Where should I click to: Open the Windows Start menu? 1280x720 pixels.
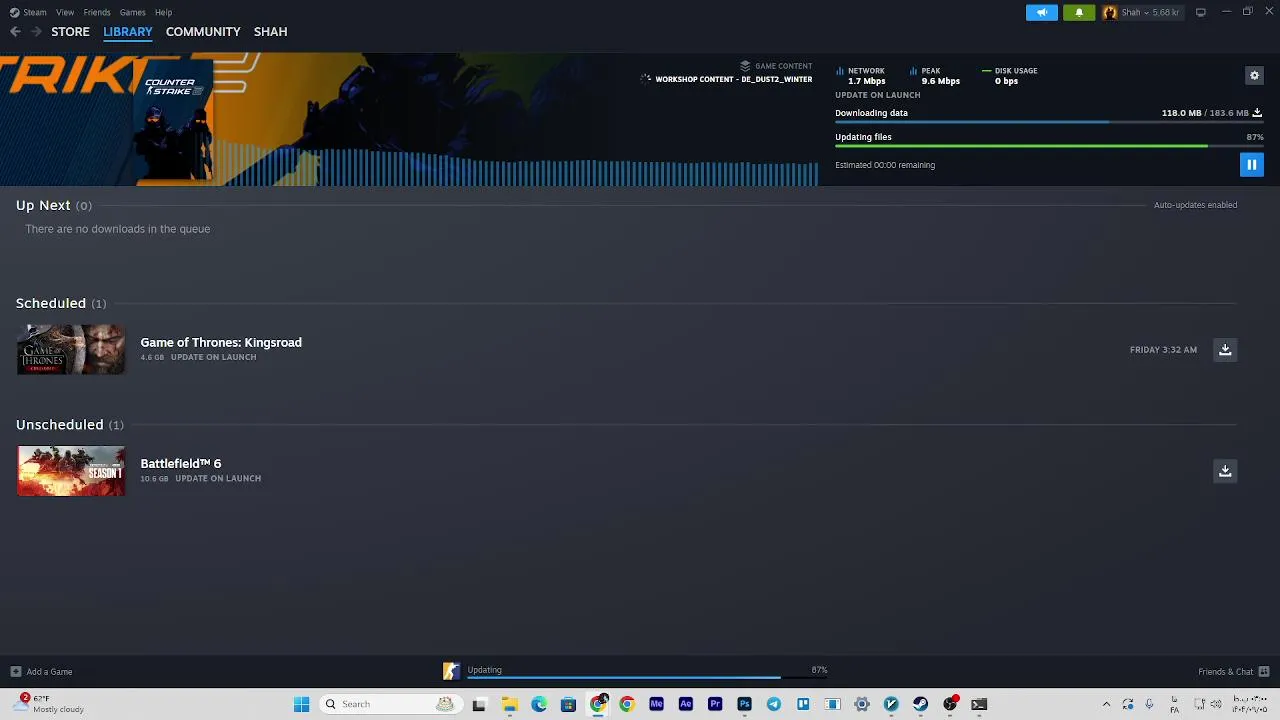[301, 704]
